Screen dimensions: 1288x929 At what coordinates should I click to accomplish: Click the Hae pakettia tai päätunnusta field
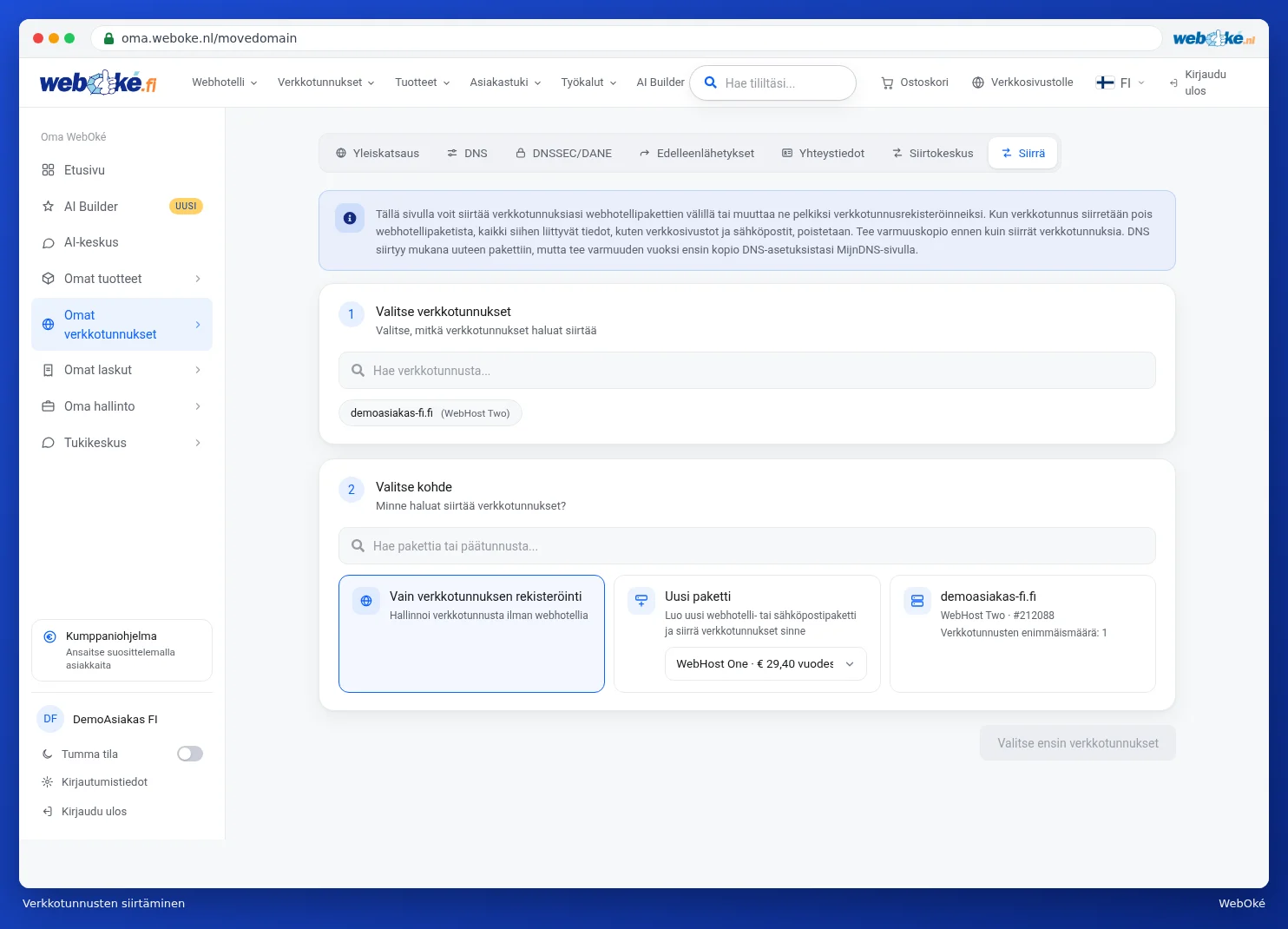(747, 546)
